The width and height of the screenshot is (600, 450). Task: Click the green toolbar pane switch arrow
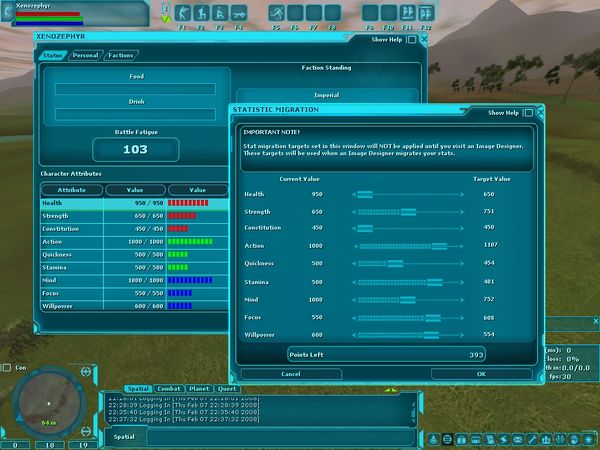click(x=166, y=17)
